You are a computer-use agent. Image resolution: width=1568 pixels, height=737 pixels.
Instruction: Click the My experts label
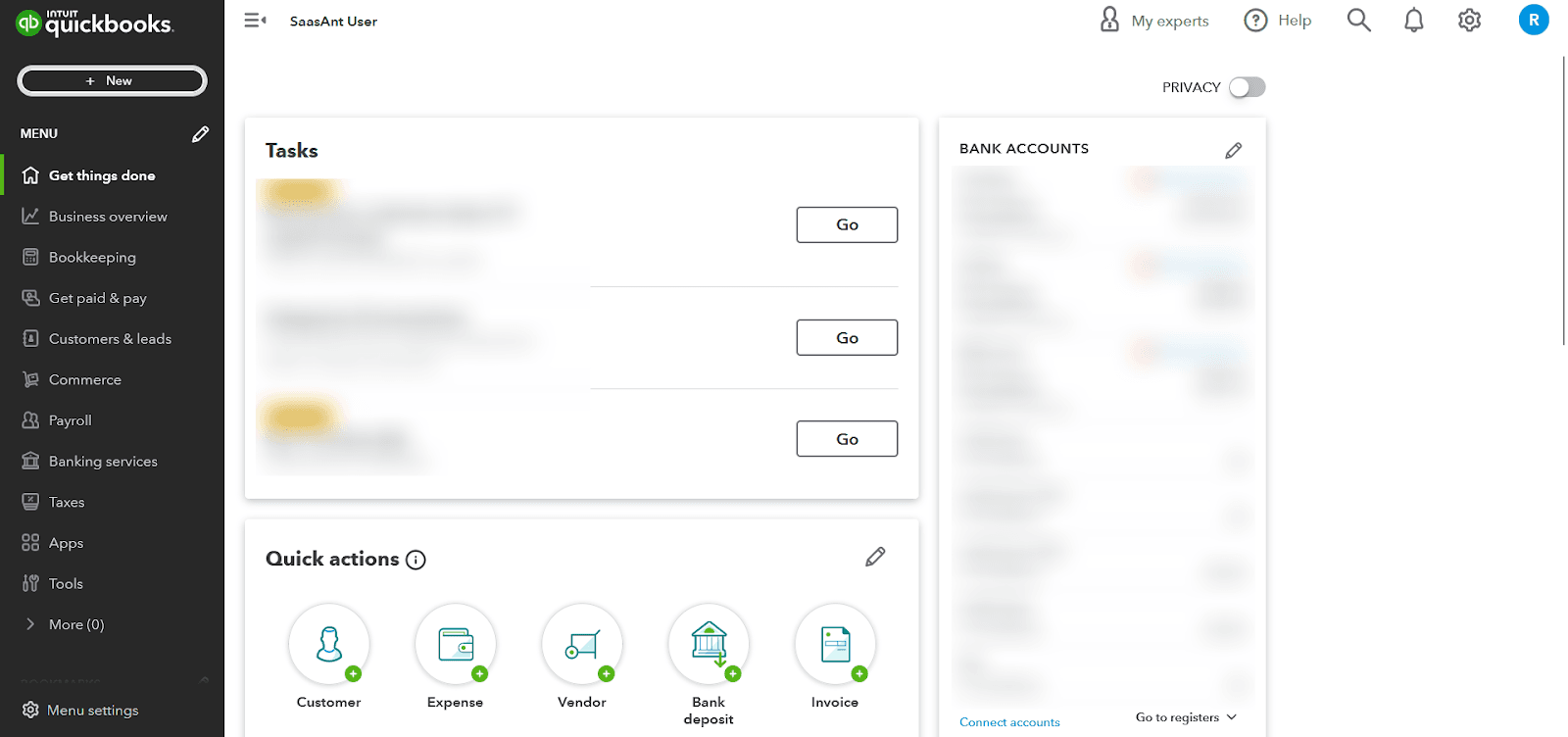click(x=1170, y=21)
